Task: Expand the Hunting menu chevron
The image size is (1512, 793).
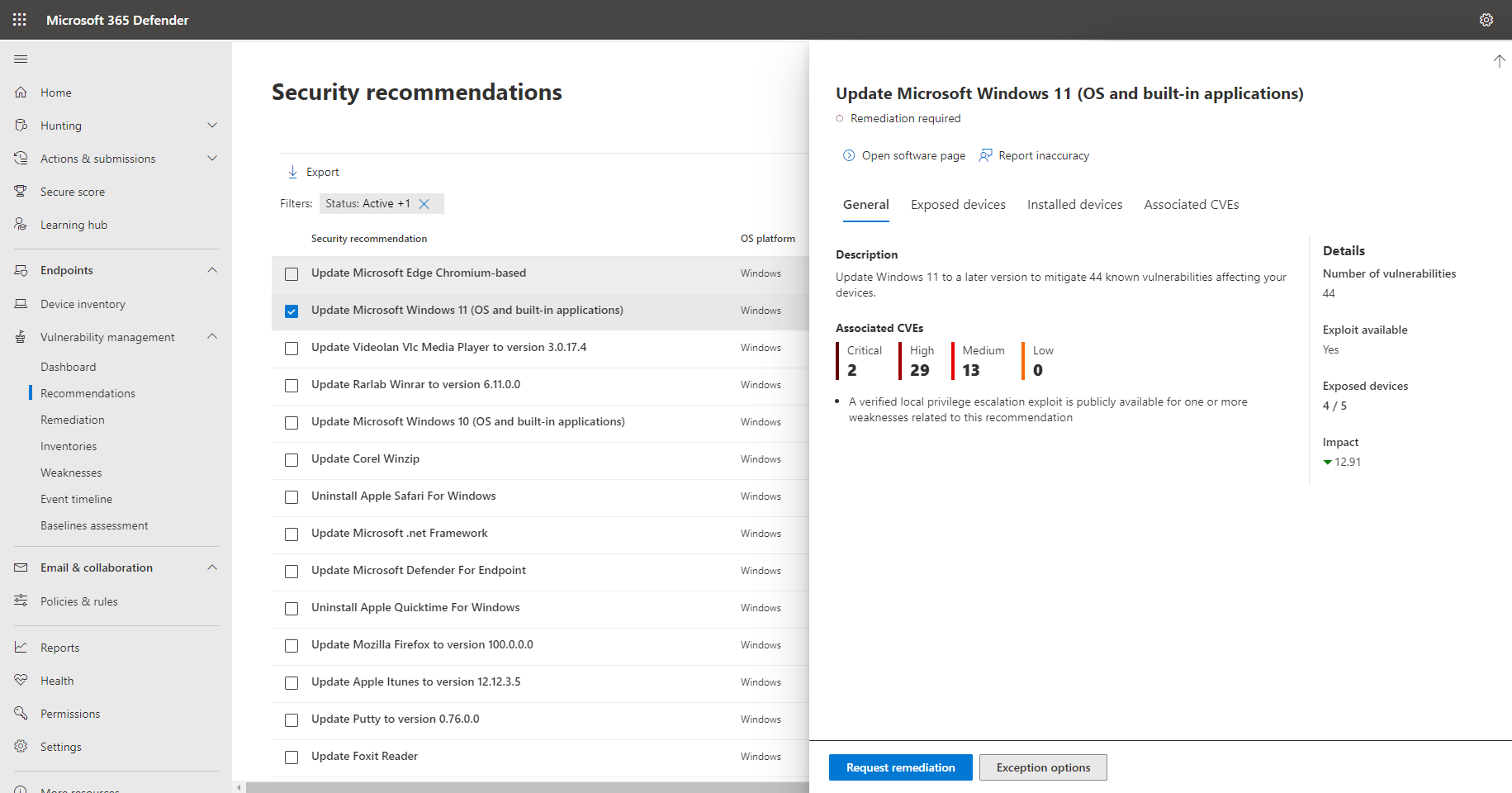Action: click(212, 126)
